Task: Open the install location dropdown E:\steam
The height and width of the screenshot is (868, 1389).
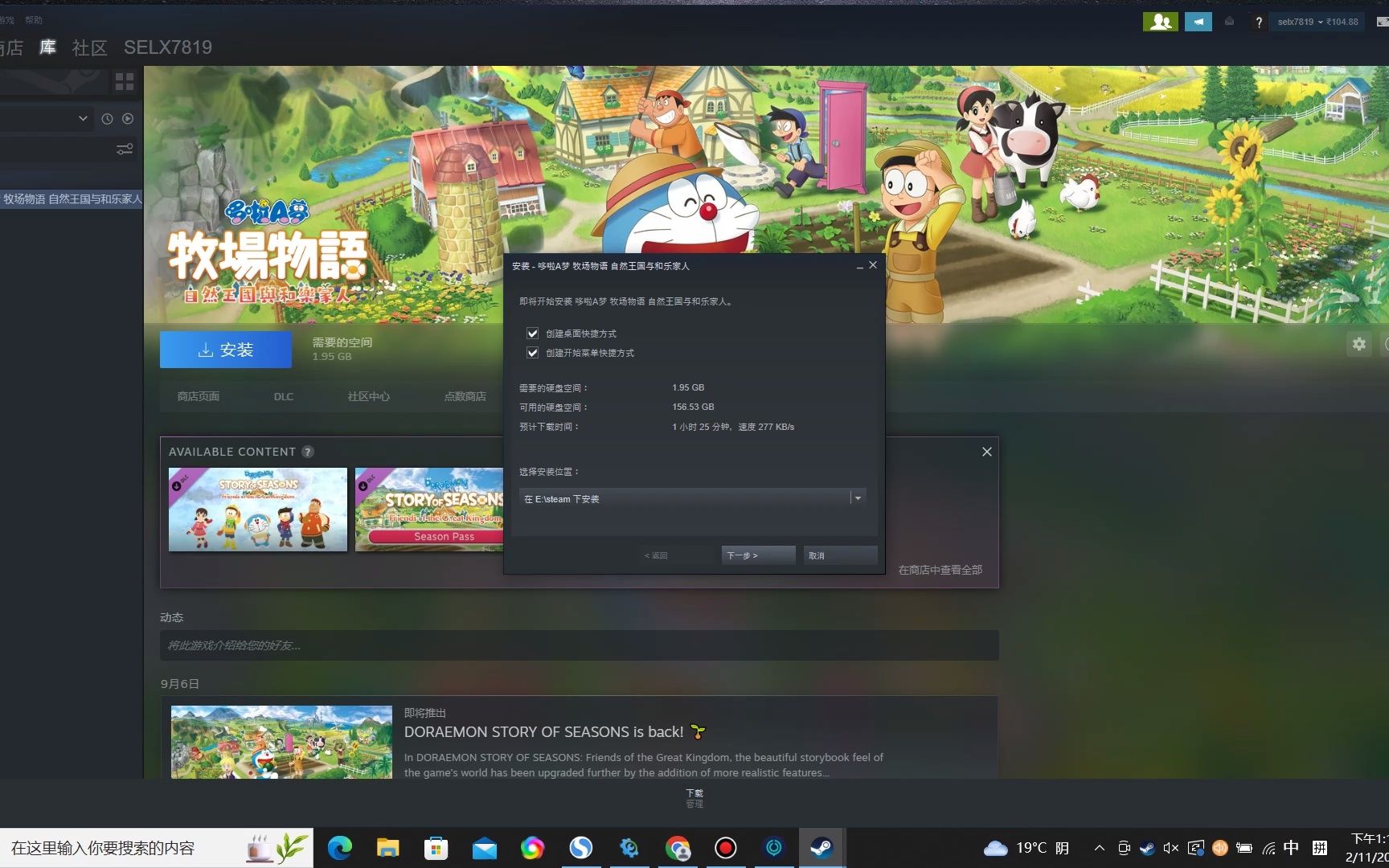Action: 692,498
